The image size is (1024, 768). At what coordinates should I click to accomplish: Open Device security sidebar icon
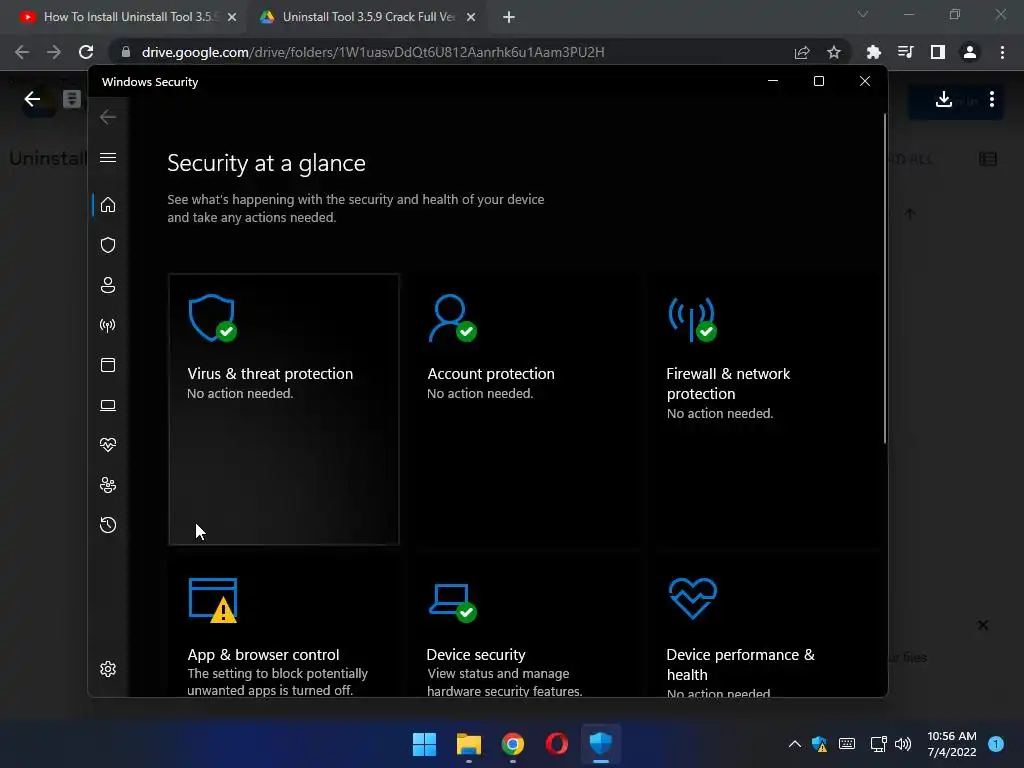tap(108, 406)
